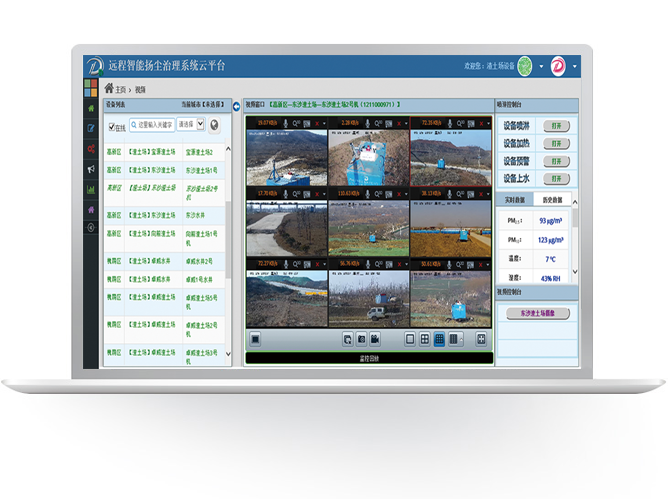668x499 pixels.
Task: Expand the user account dropdown arrow at top right
Action: coord(575,66)
